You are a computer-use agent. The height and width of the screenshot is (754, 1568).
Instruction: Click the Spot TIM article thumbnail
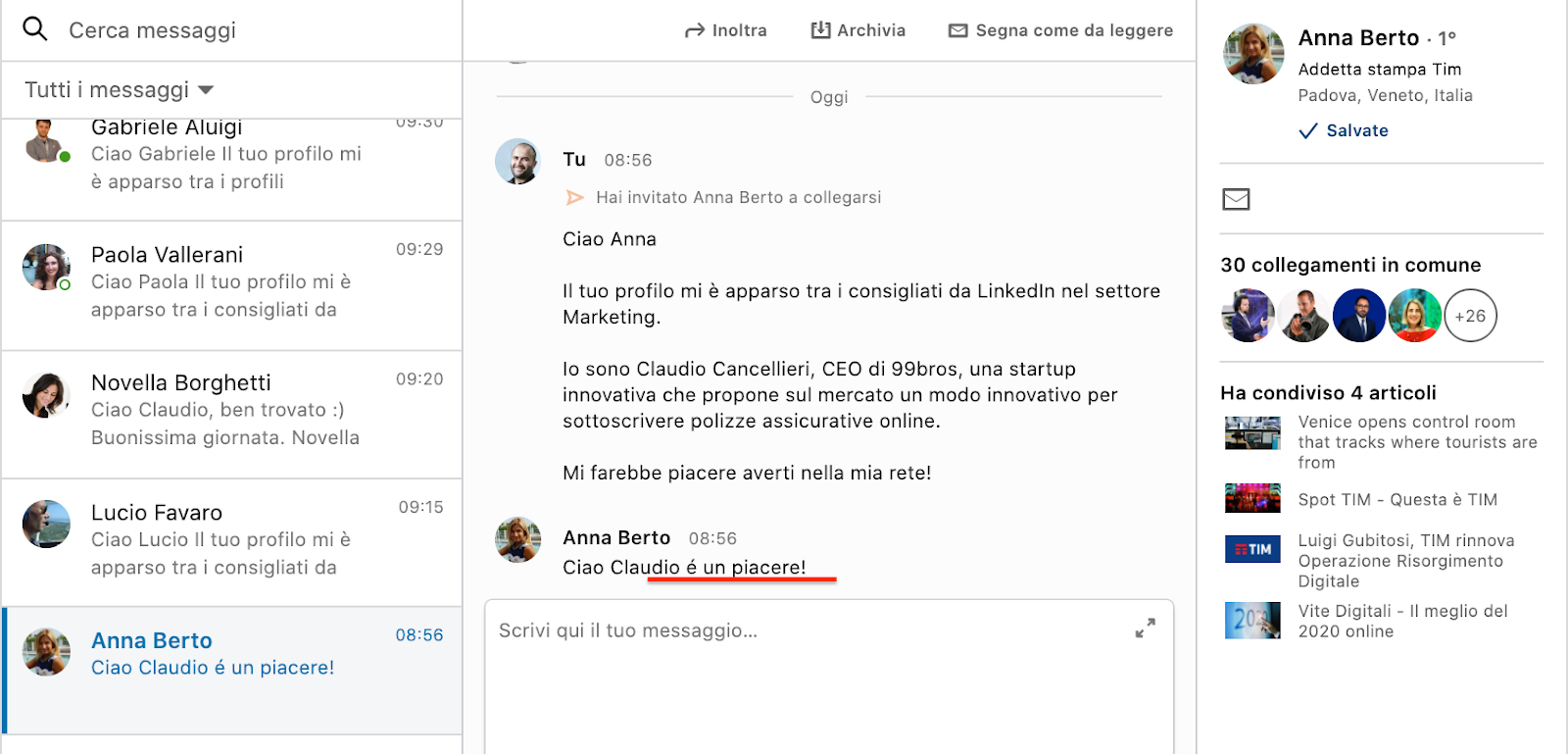1252,498
